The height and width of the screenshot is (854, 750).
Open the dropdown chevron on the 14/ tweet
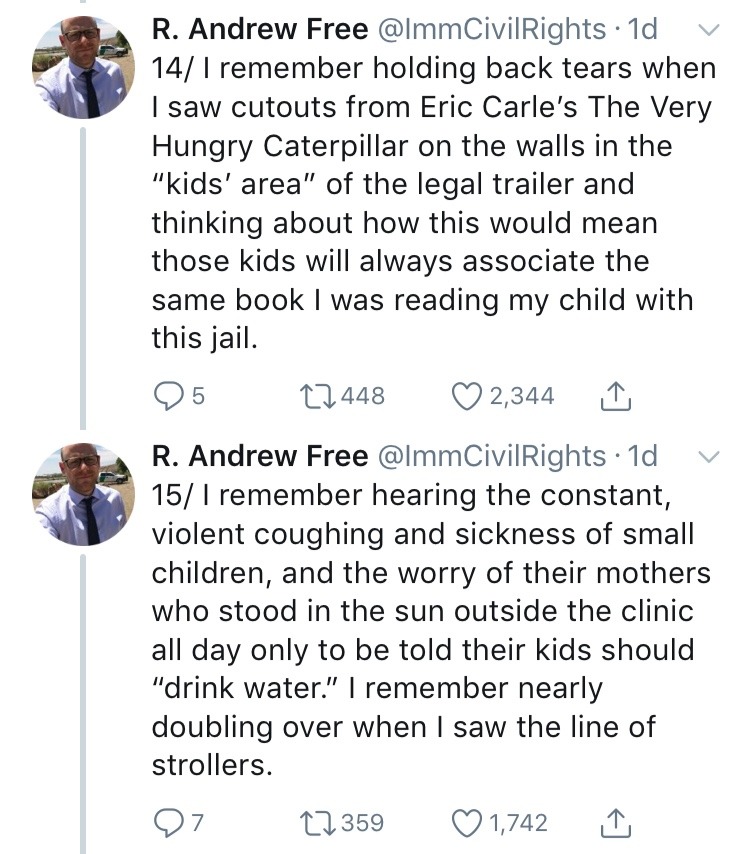(707, 31)
